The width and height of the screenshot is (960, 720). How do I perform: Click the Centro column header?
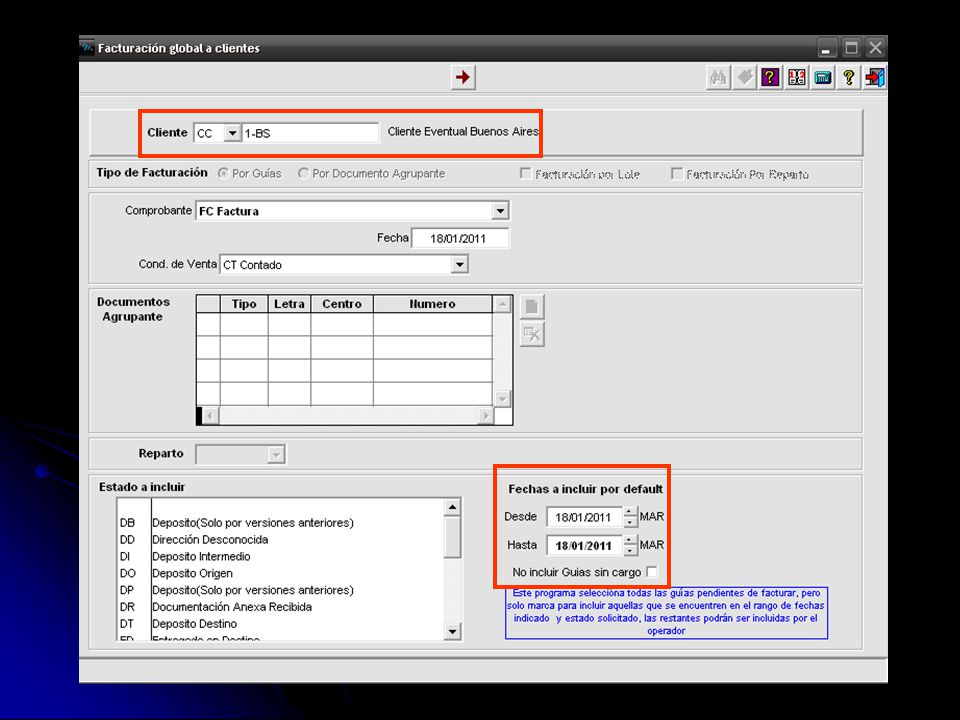[342, 304]
